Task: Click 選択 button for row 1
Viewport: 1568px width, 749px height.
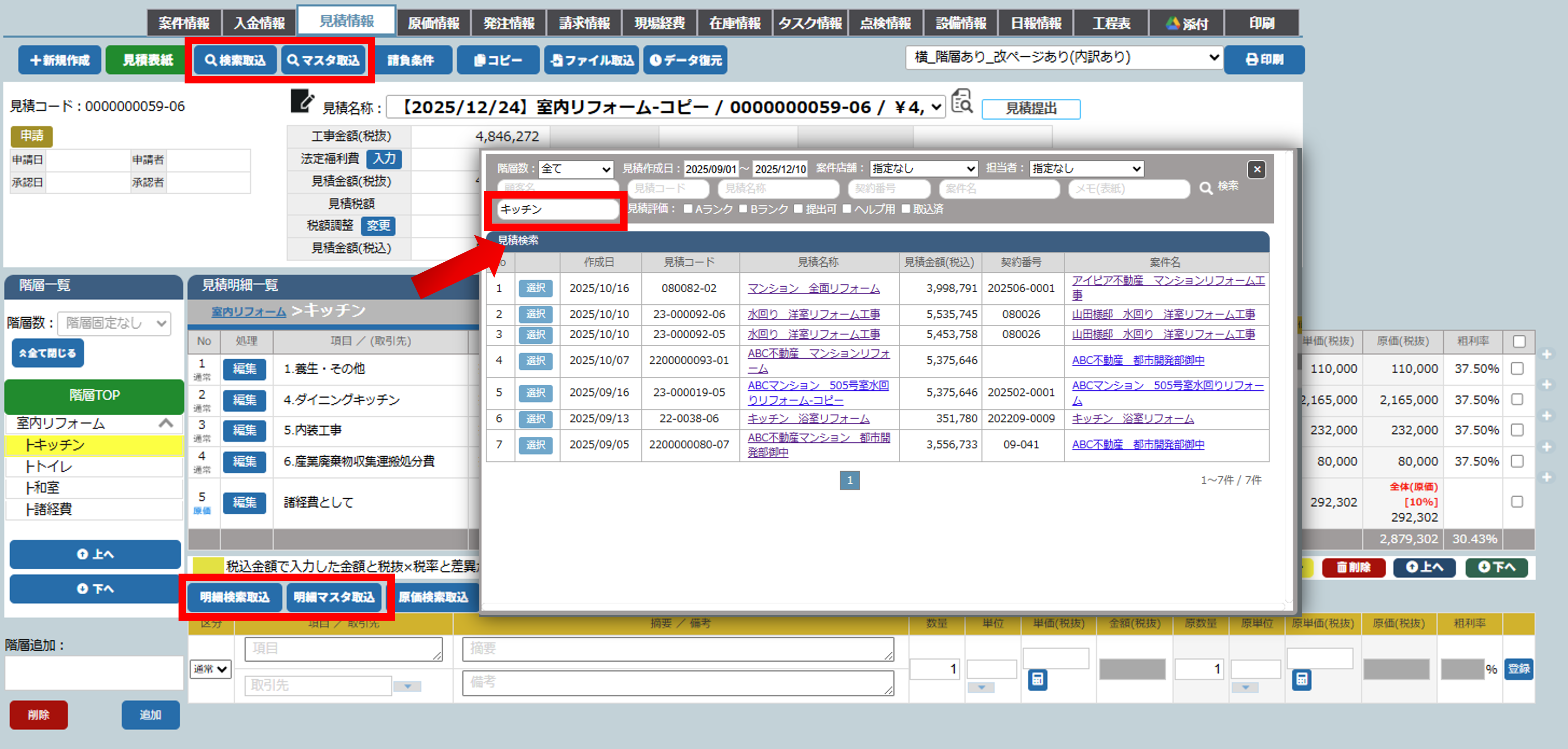Action: click(x=535, y=288)
